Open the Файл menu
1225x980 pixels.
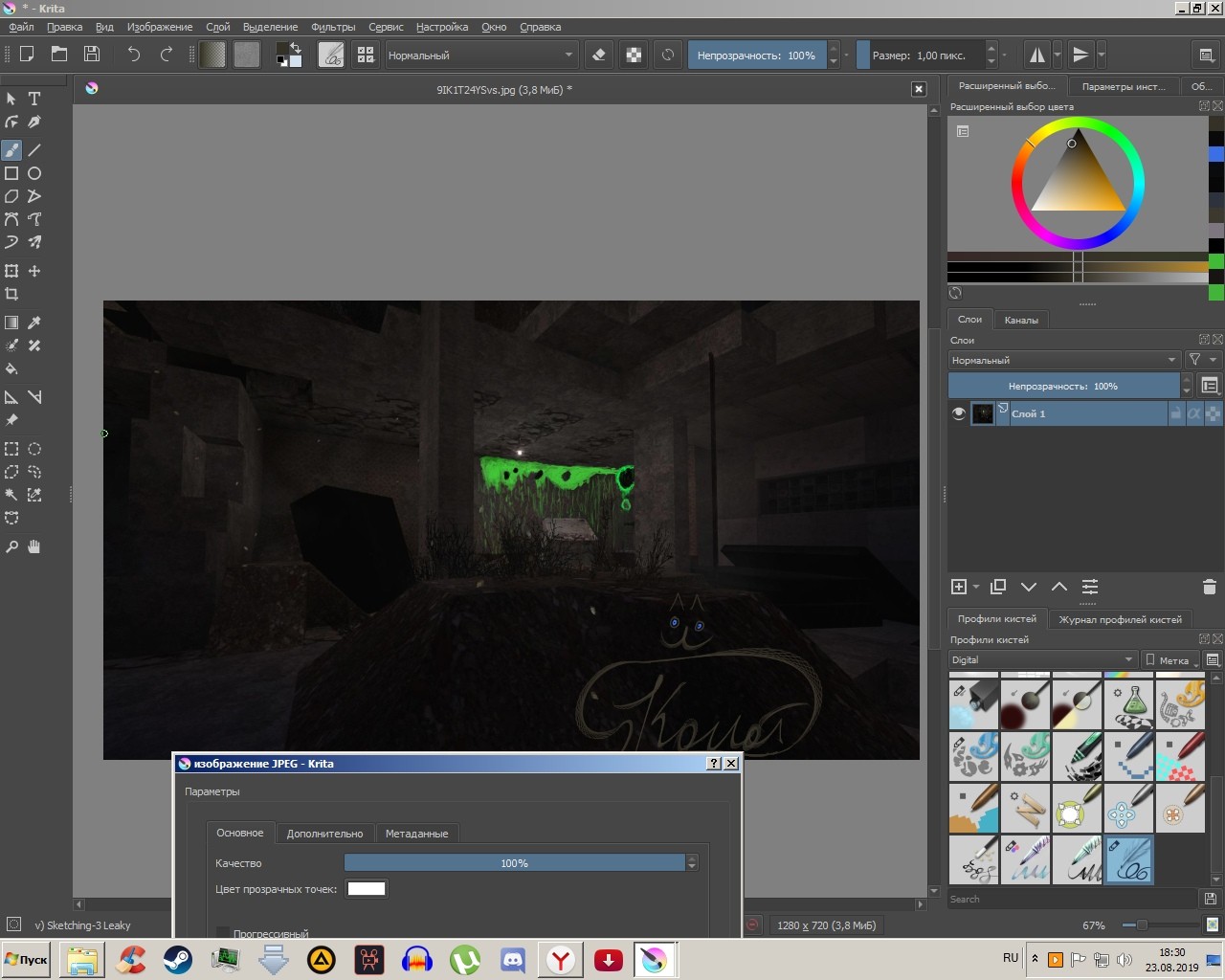click(x=21, y=27)
